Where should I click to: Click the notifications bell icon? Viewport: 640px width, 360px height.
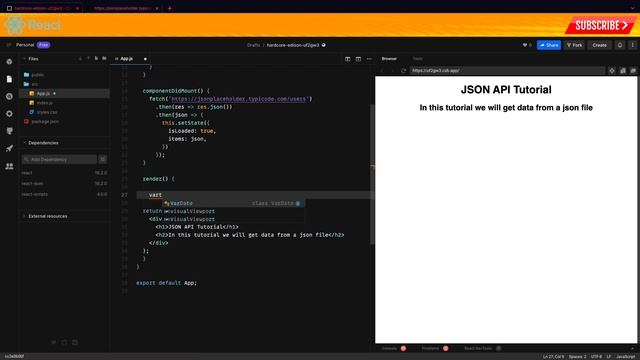tap(620, 45)
